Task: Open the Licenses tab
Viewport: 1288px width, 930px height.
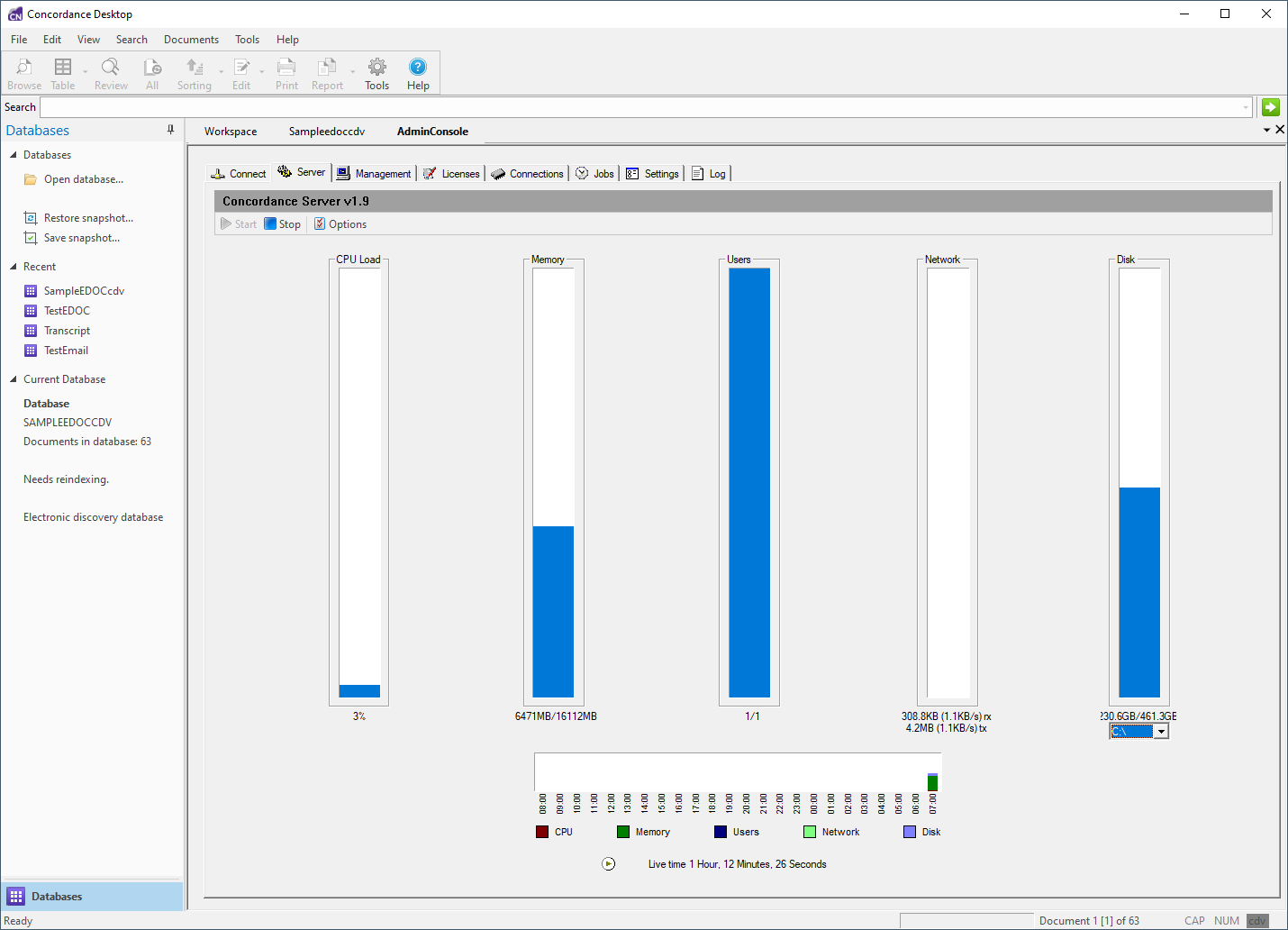Action: (x=451, y=174)
